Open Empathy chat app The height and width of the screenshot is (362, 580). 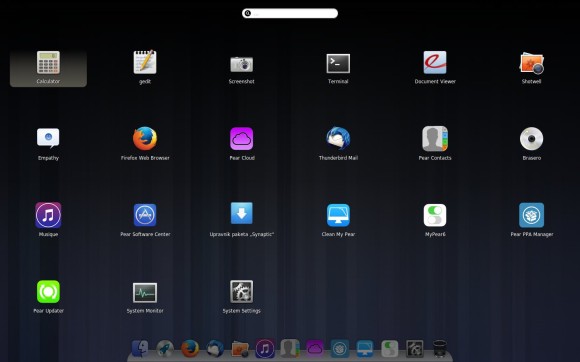tap(48, 138)
